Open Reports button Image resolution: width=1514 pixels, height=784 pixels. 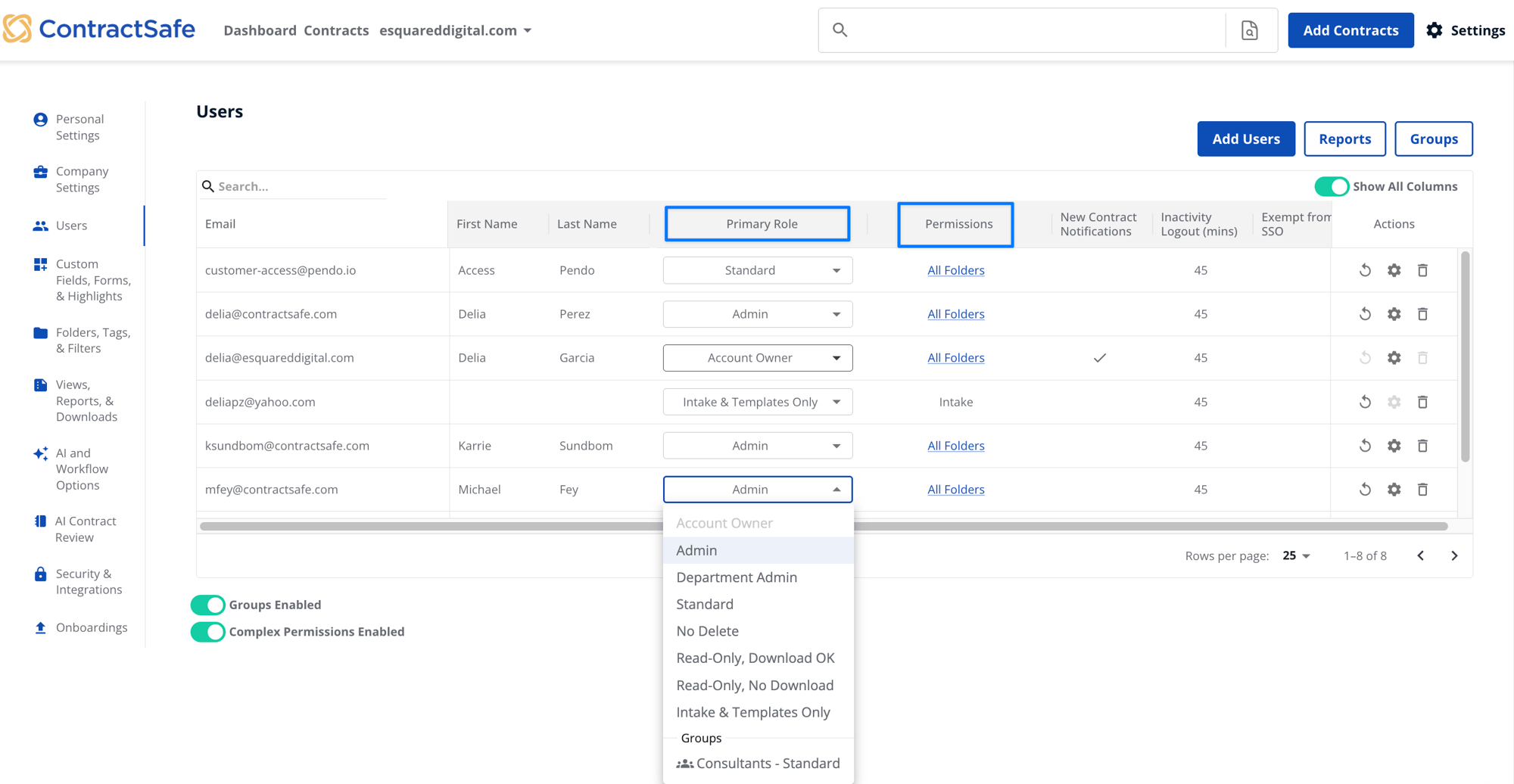pyautogui.click(x=1344, y=138)
